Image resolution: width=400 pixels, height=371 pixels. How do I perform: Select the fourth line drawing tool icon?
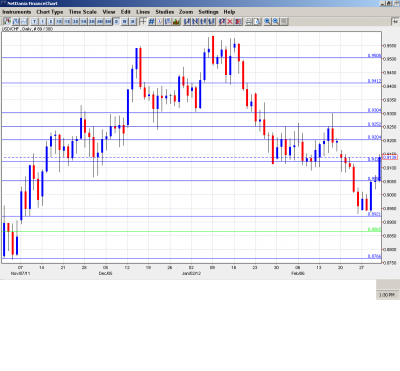pyautogui.click(x=211, y=22)
